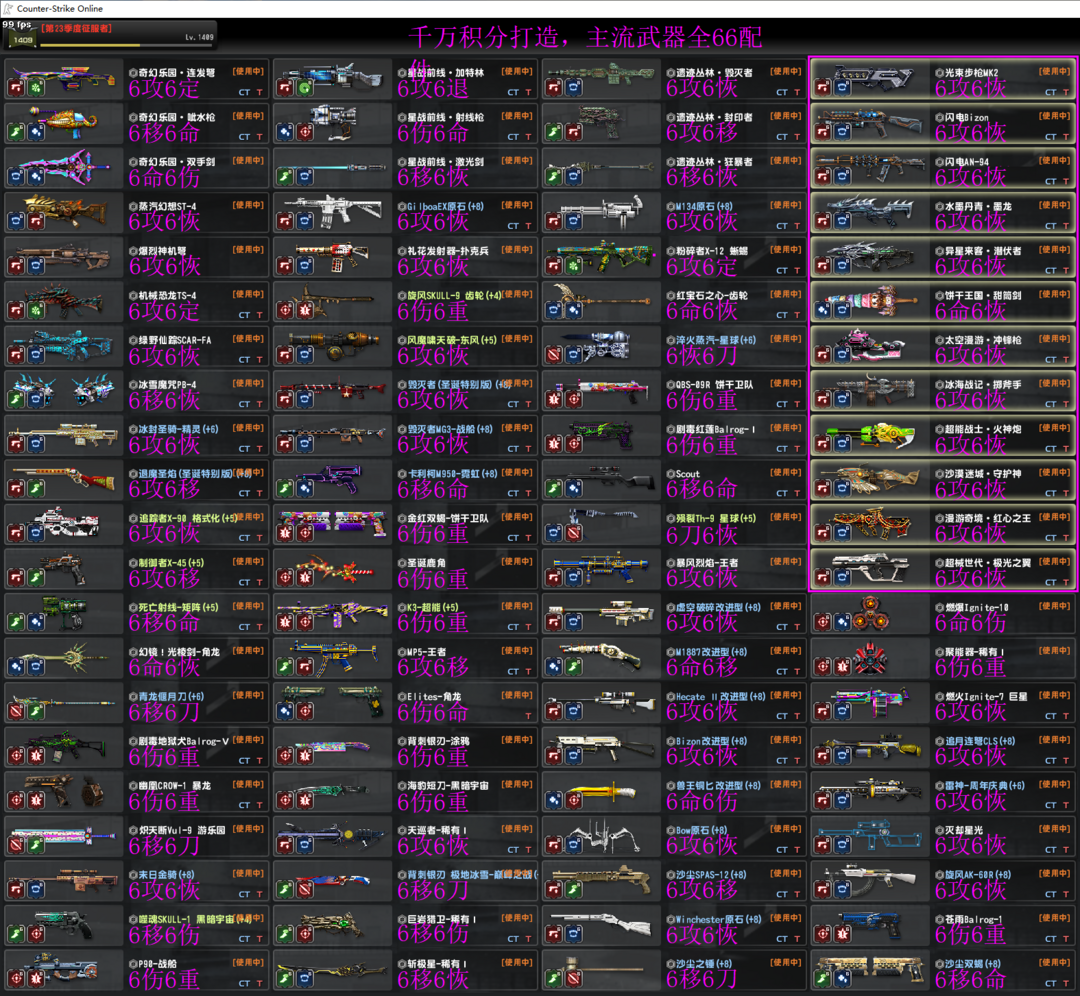Toggle the T team marker on 奇幻乐园·连发弩
Viewport: 1080px width, 996px height.
(x=259, y=92)
